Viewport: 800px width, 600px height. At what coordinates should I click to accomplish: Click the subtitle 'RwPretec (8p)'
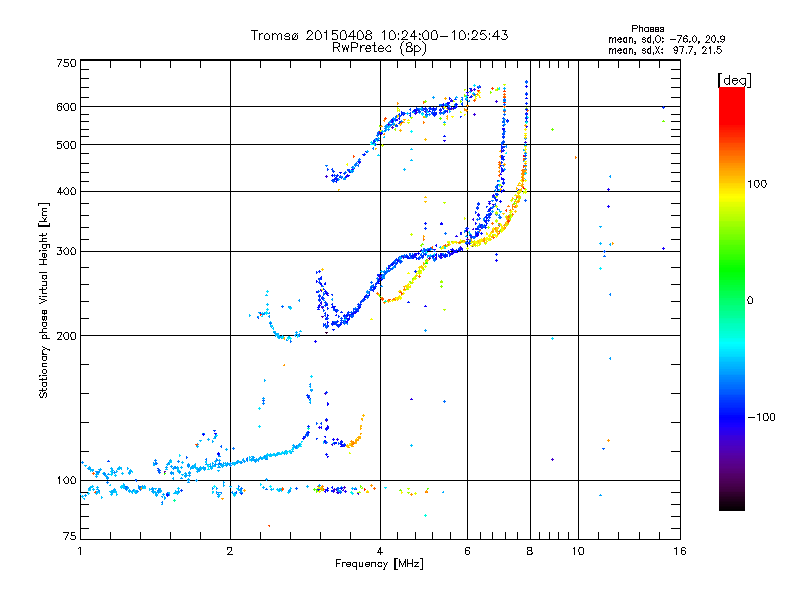point(379,48)
